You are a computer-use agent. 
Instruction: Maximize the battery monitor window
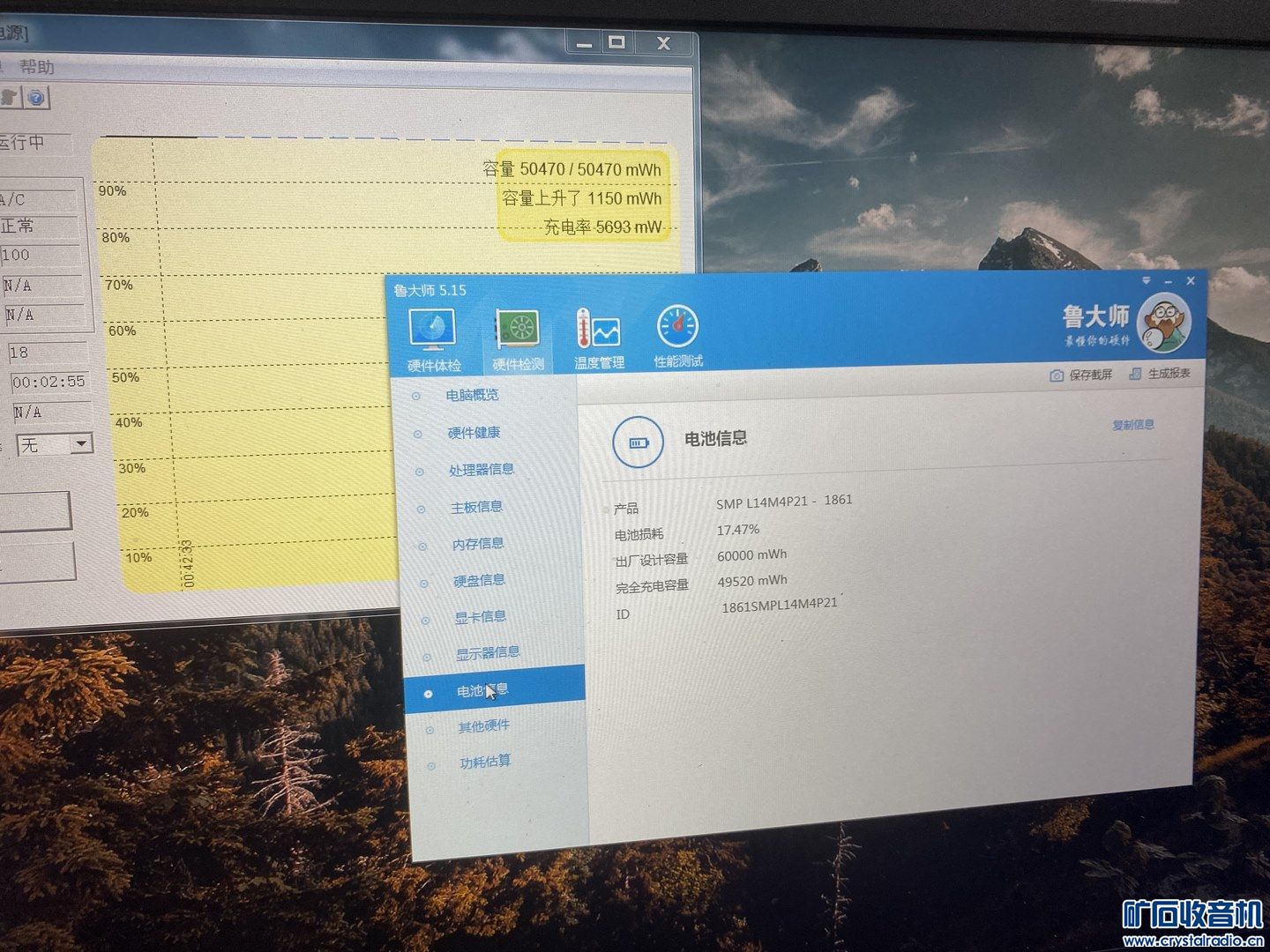point(616,41)
